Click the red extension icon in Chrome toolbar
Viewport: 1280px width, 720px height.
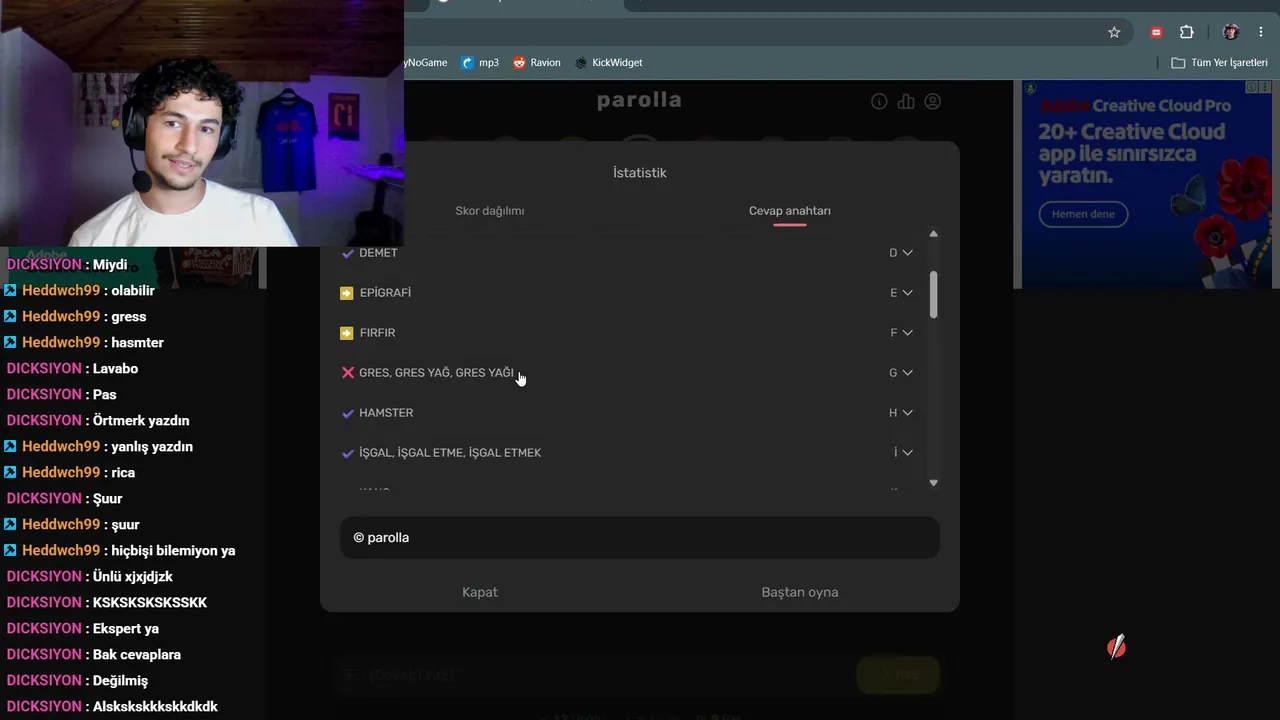[x=1157, y=32]
